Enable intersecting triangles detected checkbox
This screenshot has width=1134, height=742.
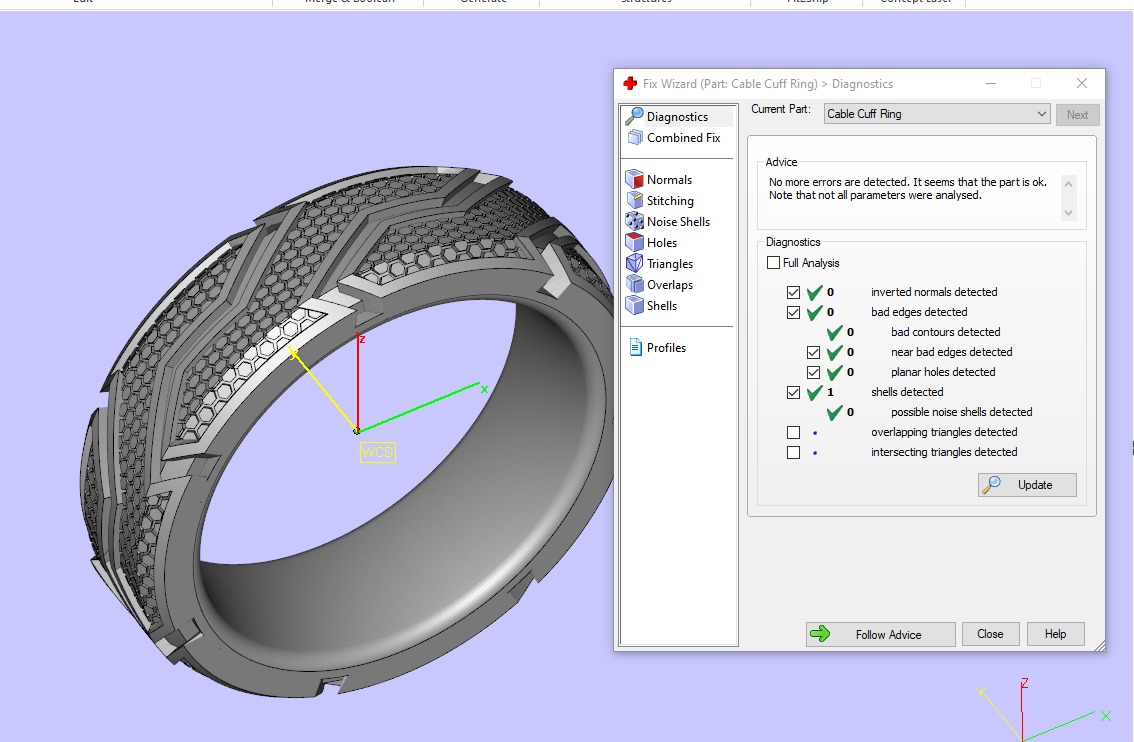(793, 453)
